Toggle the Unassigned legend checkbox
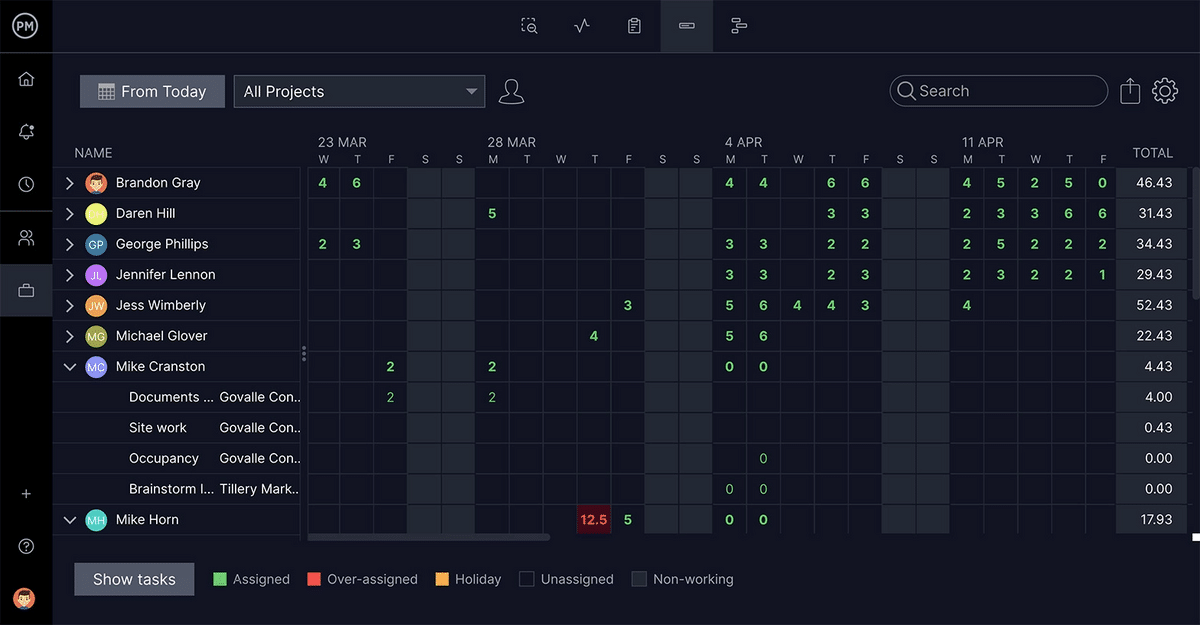 526,579
